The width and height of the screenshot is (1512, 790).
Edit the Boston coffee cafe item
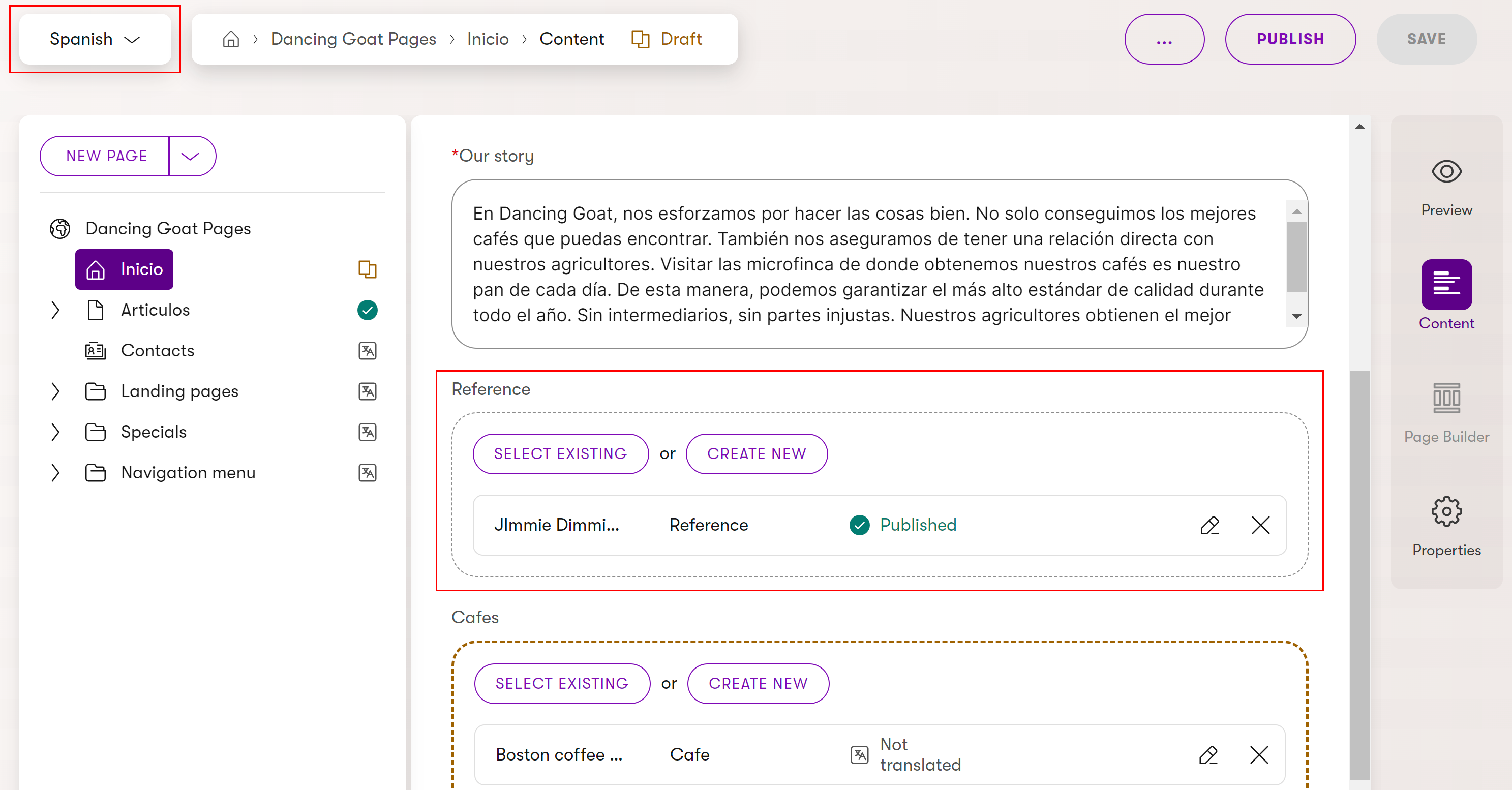click(1208, 754)
